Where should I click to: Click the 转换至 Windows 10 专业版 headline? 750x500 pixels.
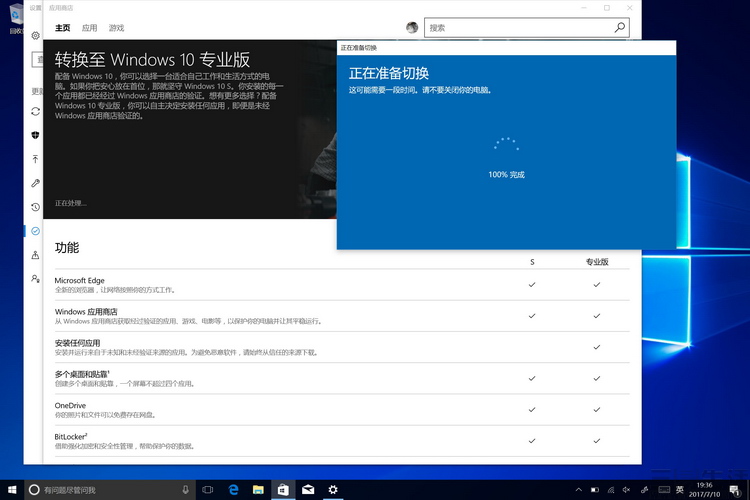[152, 60]
